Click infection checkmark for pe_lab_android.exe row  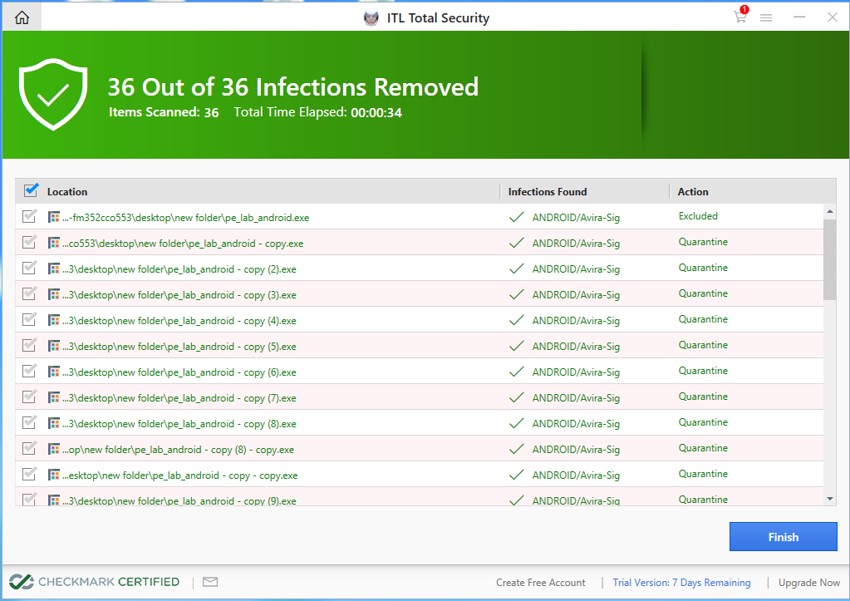517,217
